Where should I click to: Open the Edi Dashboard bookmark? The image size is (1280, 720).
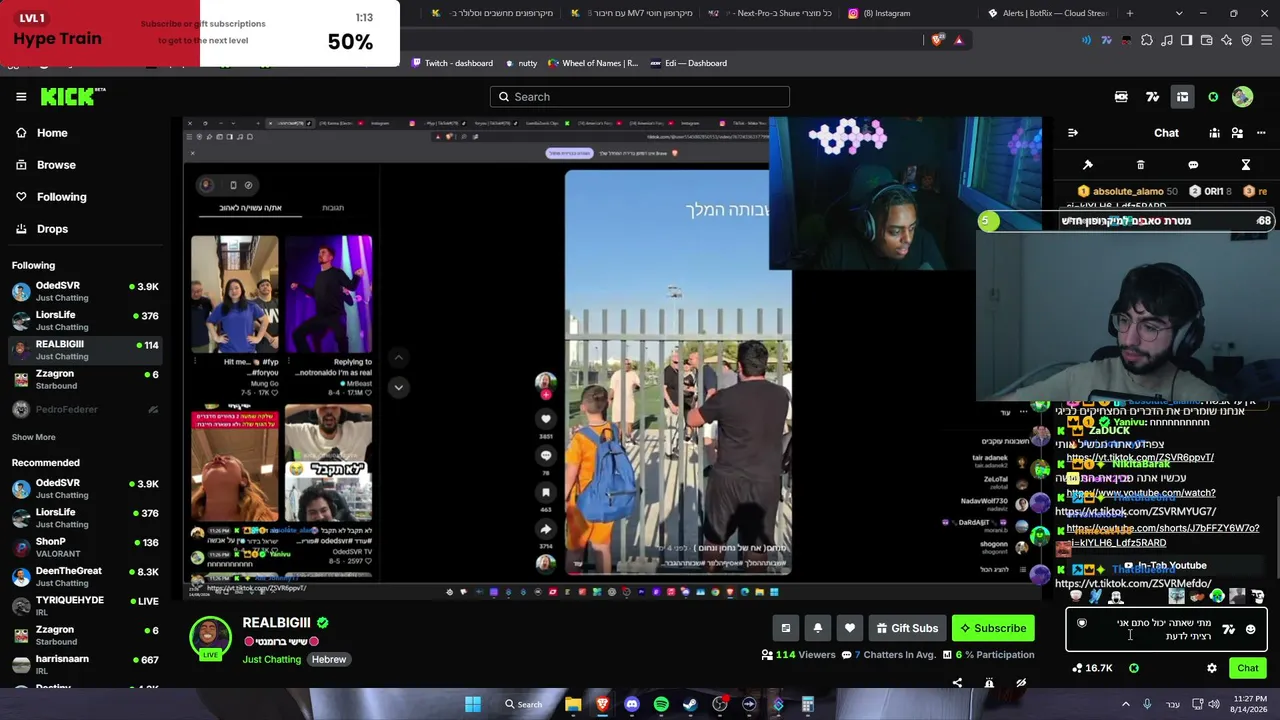pyautogui.click(x=688, y=63)
